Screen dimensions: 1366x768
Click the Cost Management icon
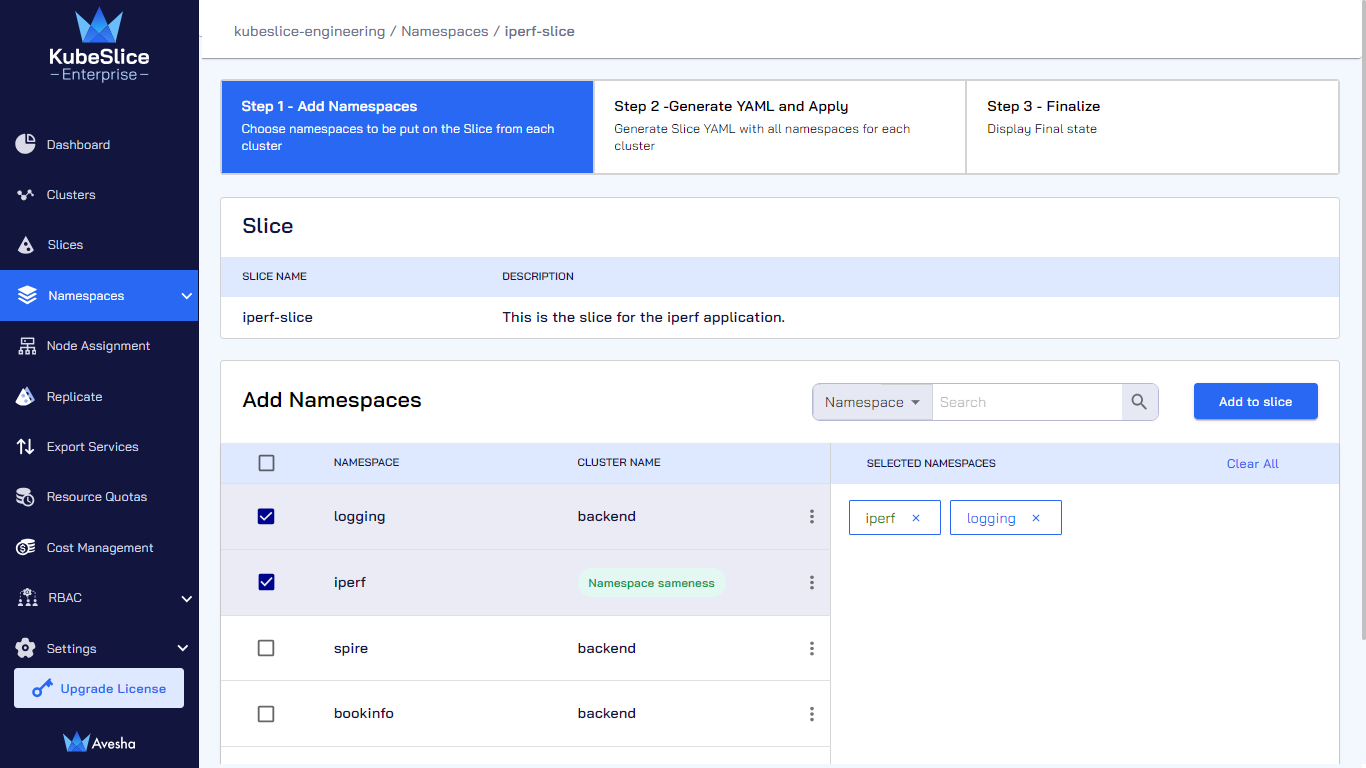(x=26, y=548)
